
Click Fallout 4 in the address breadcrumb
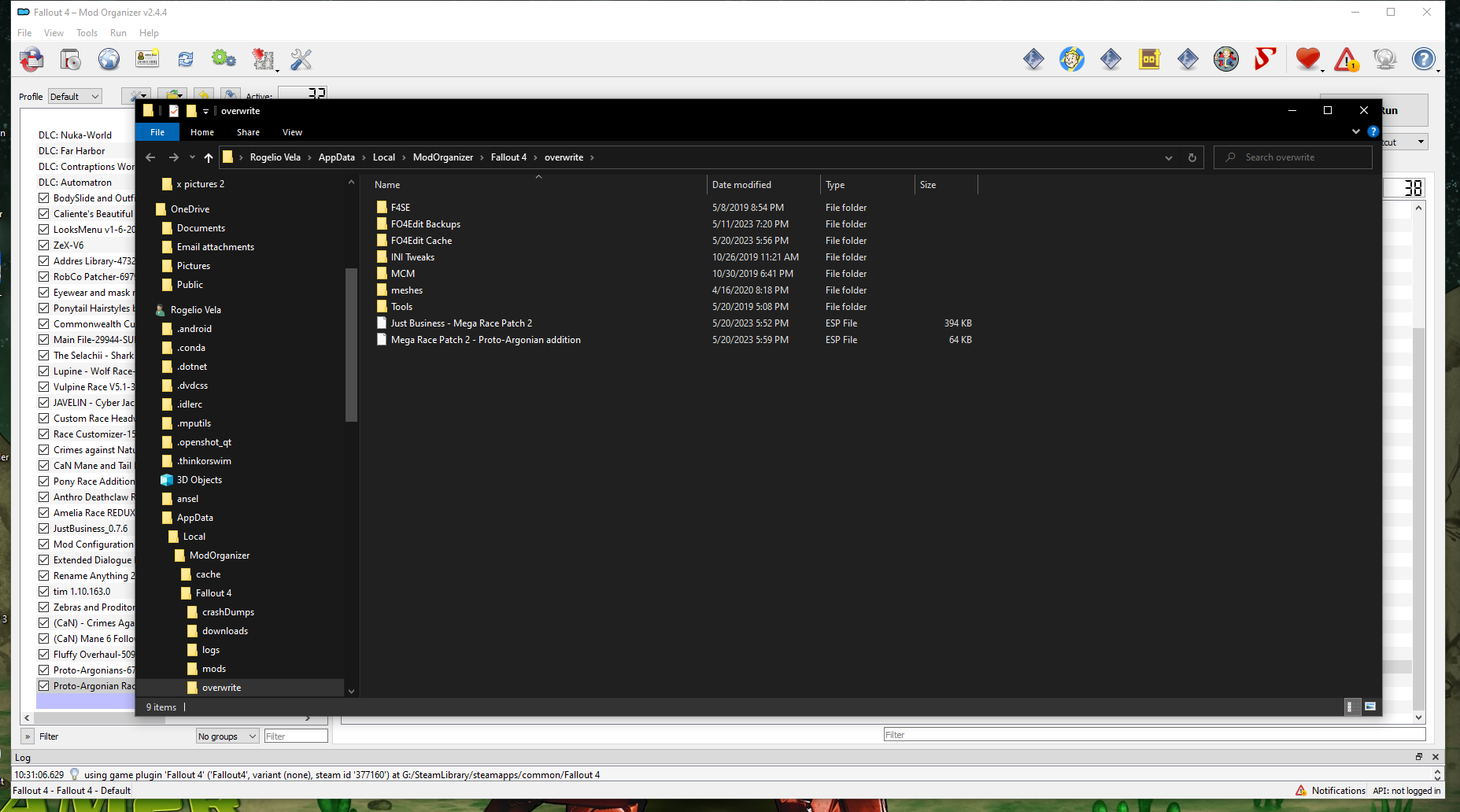(508, 157)
